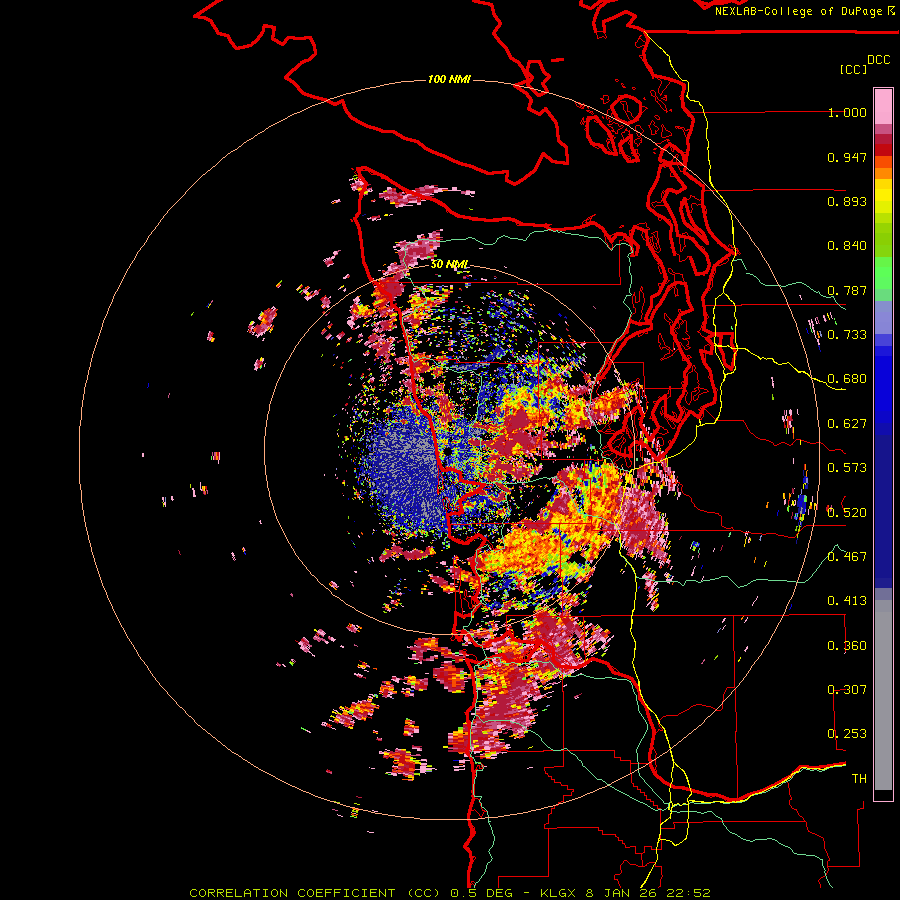
Task: Click the KLGX station identifier in caption
Action: 560,893
